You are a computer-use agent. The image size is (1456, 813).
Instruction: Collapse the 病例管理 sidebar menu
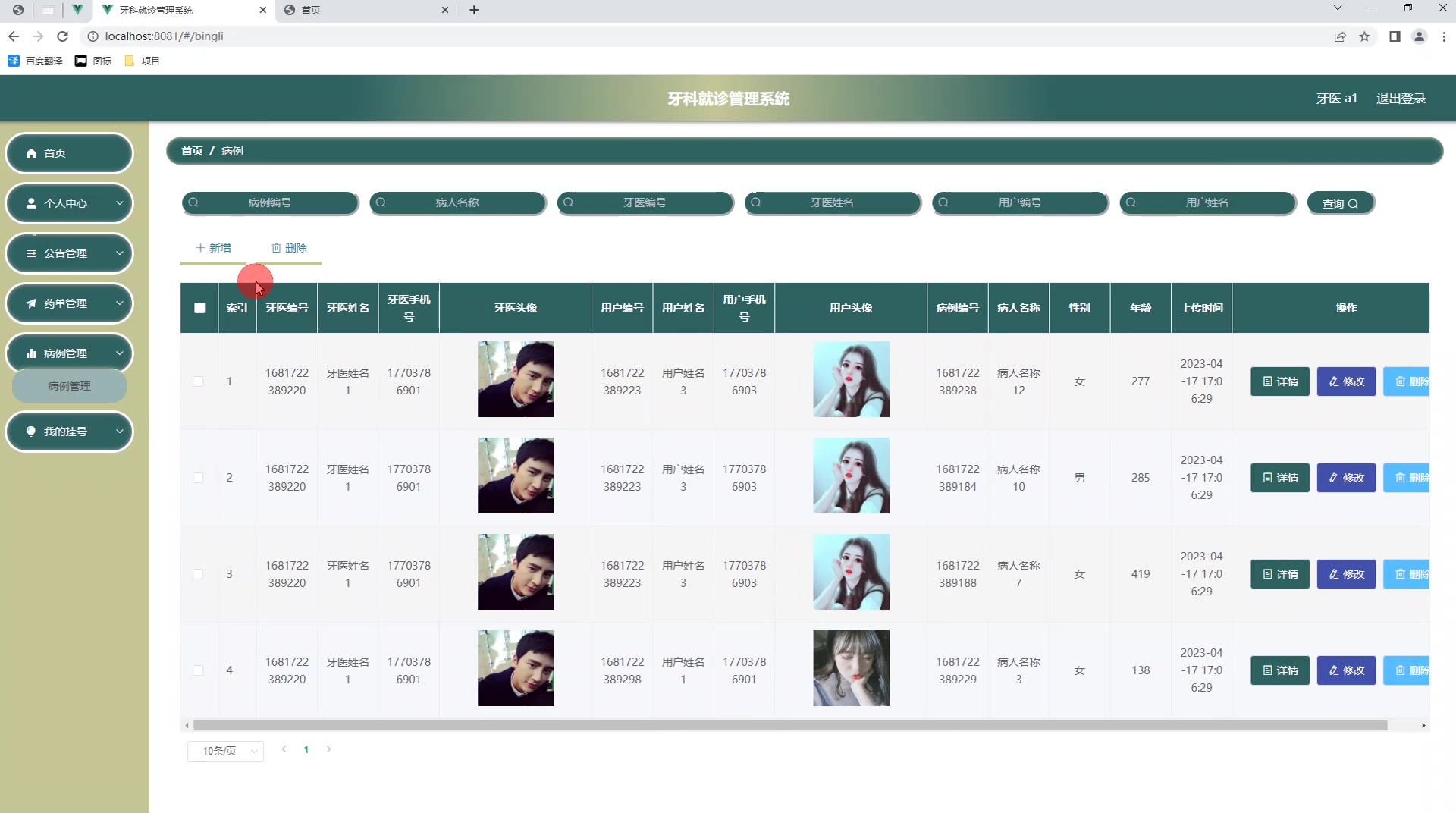pyautogui.click(x=69, y=353)
